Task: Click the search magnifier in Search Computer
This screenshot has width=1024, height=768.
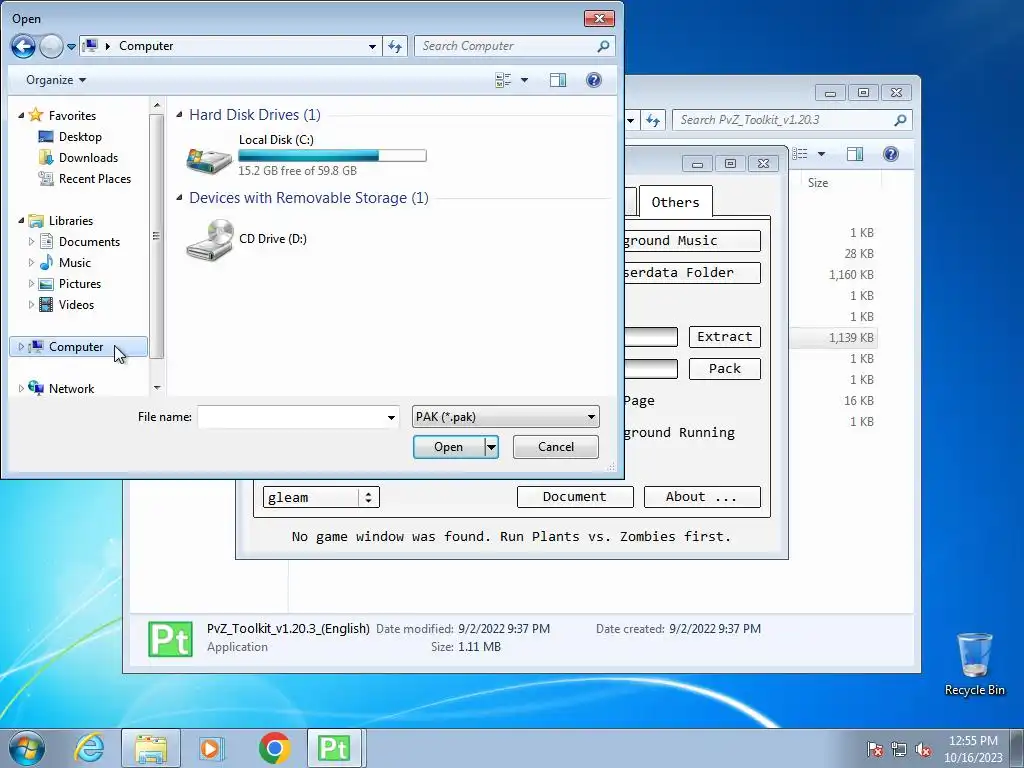Action: pos(603,46)
